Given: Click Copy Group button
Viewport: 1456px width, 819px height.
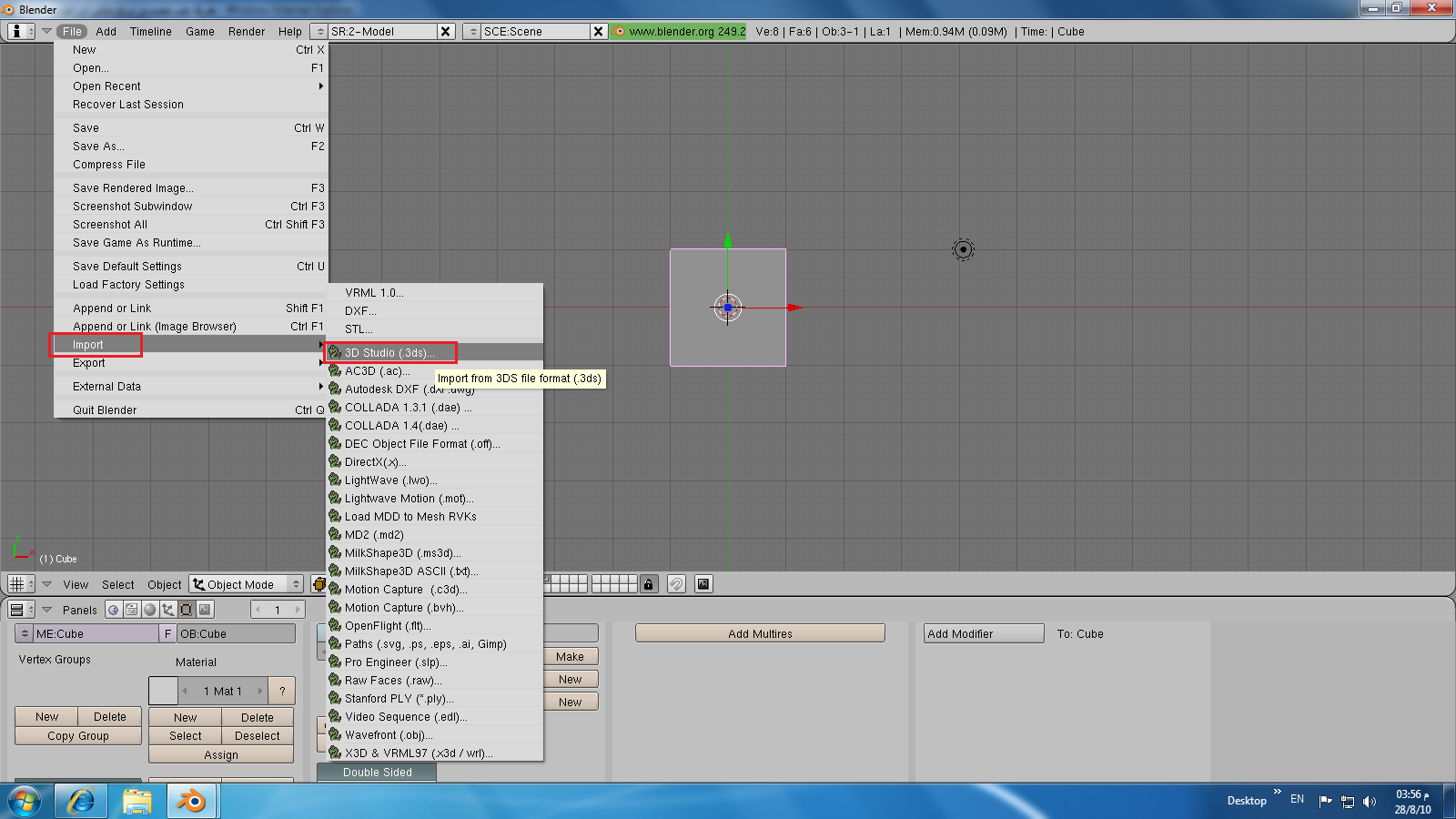Looking at the screenshot, I should (78, 735).
